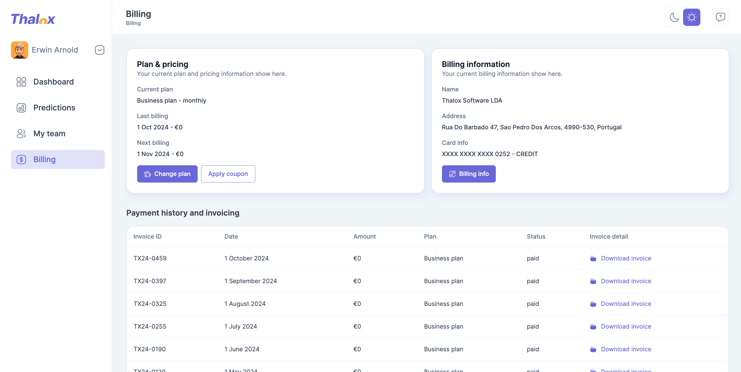Click Business plan in TX24-0325 row

(443, 304)
